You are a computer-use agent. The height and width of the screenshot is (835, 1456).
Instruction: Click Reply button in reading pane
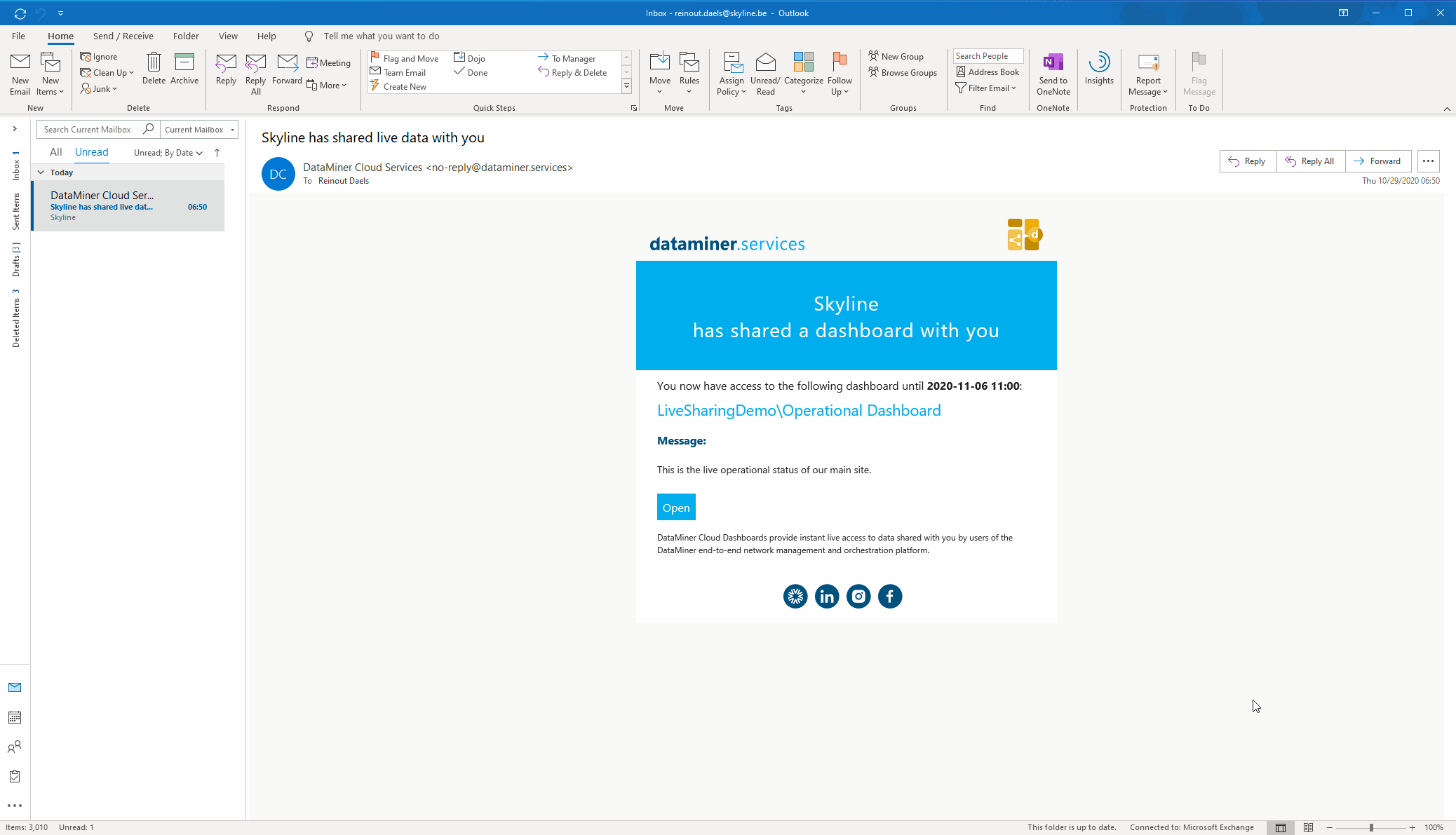[x=1248, y=161]
